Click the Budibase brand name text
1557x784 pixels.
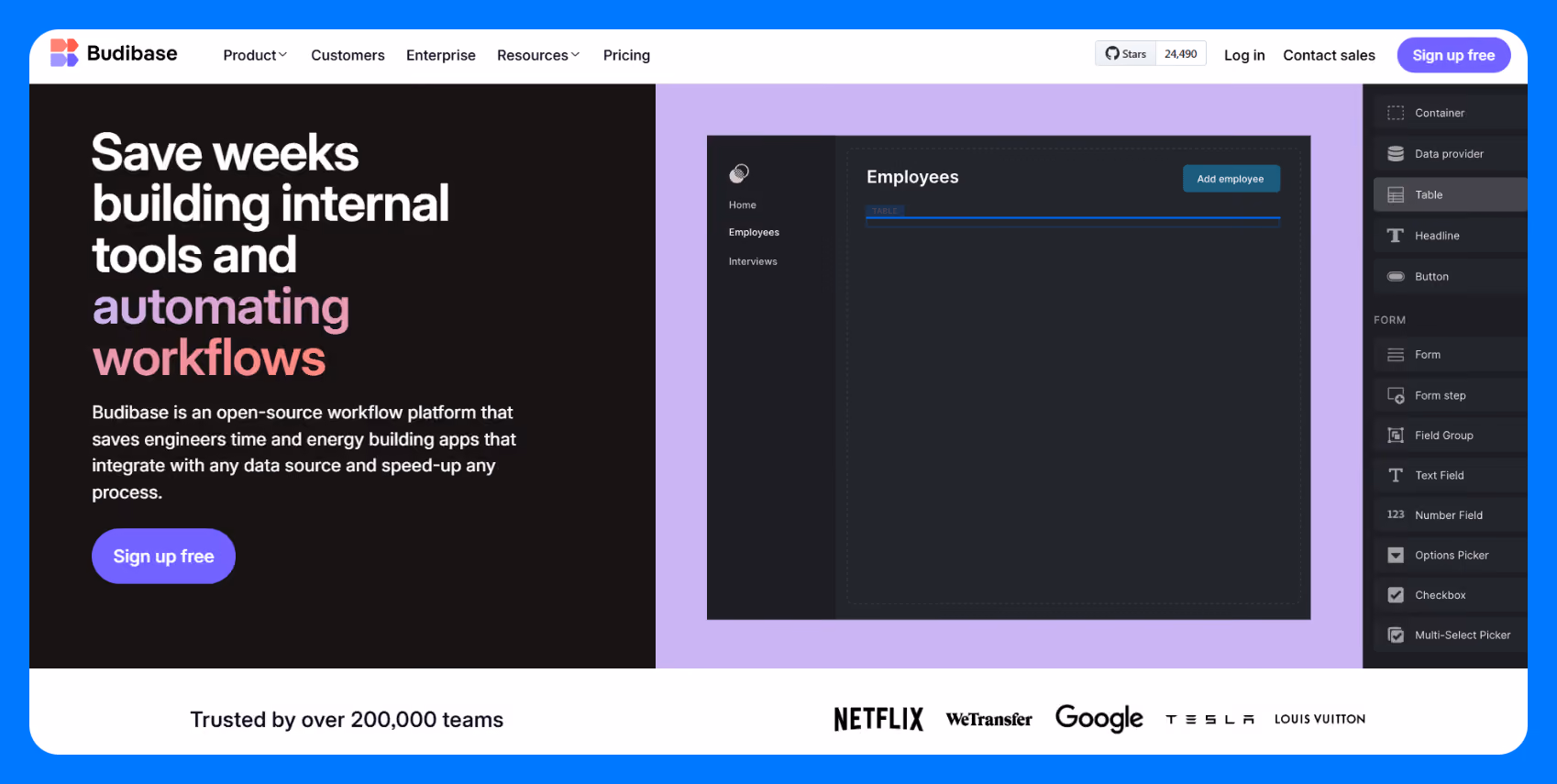tap(132, 53)
